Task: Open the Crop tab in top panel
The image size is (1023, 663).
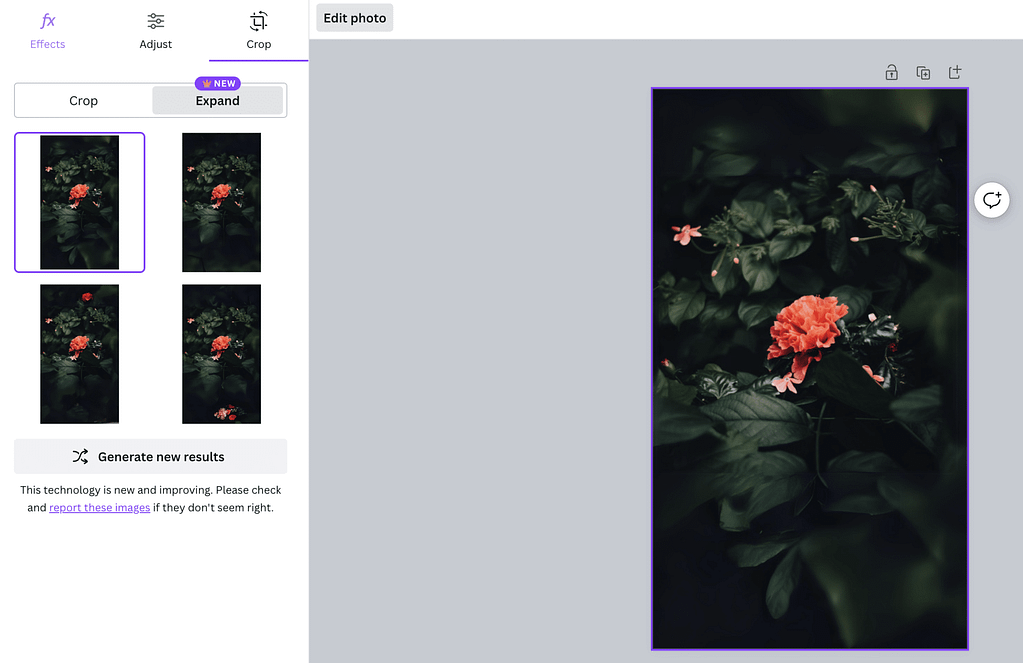Action: 258,30
